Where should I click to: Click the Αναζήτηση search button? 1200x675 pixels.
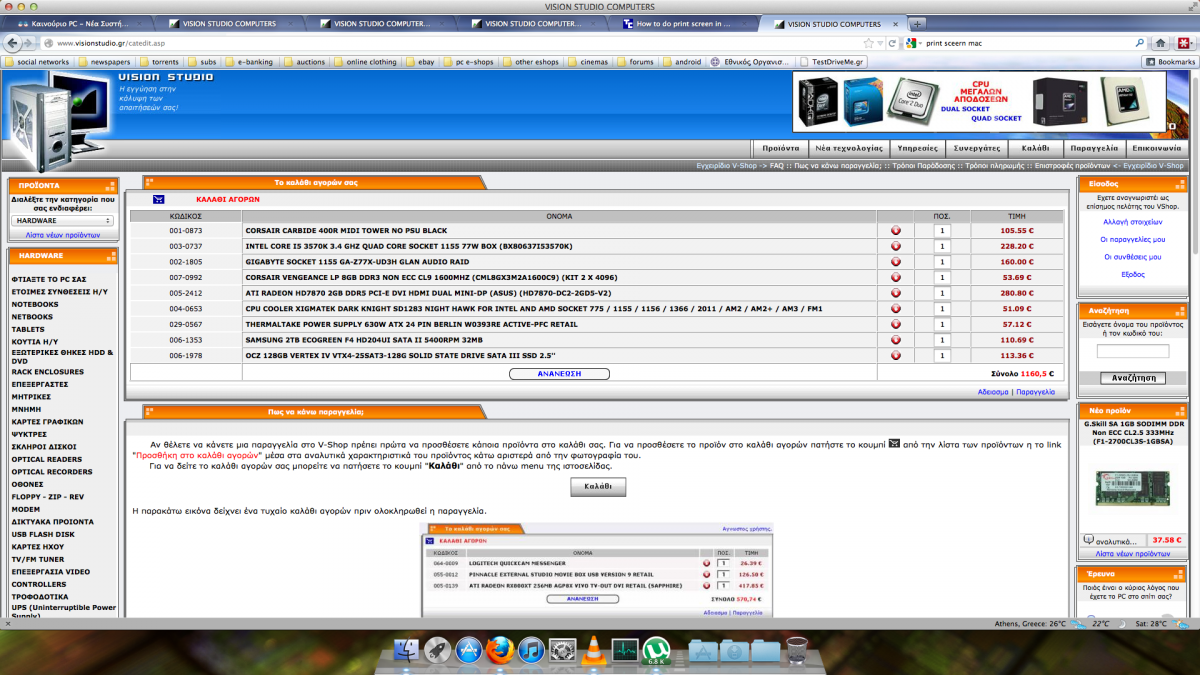click(x=1133, y=378)
